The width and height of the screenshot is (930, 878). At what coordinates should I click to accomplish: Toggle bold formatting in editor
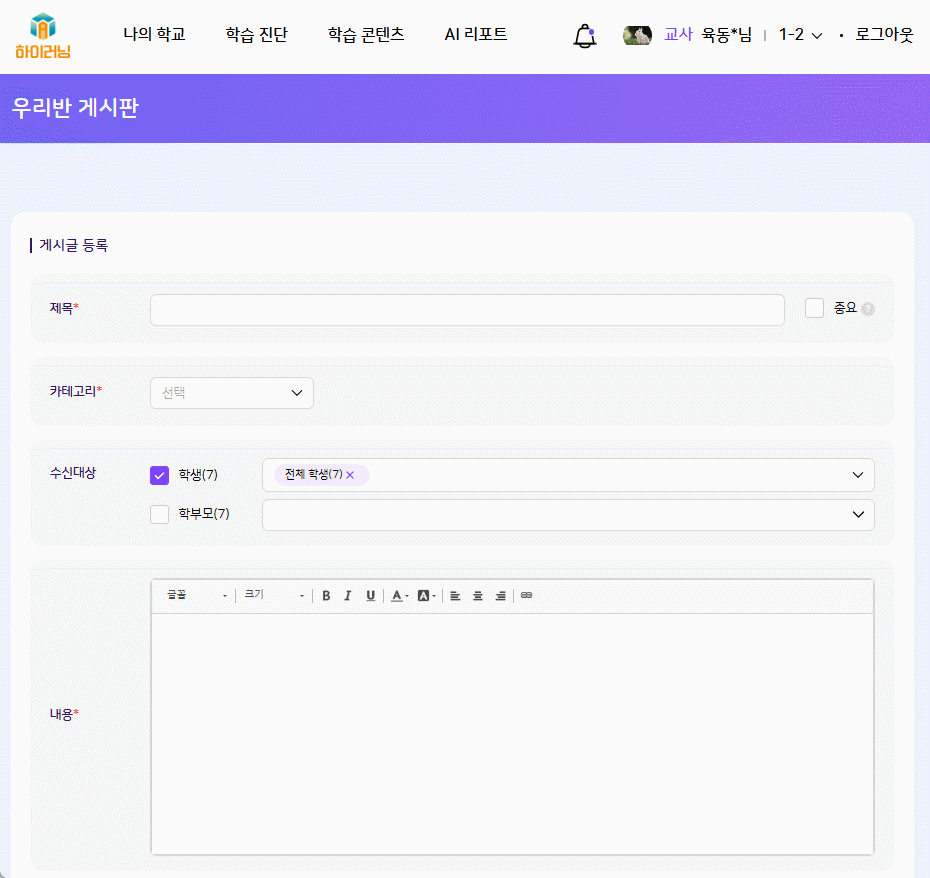[326, 596]
